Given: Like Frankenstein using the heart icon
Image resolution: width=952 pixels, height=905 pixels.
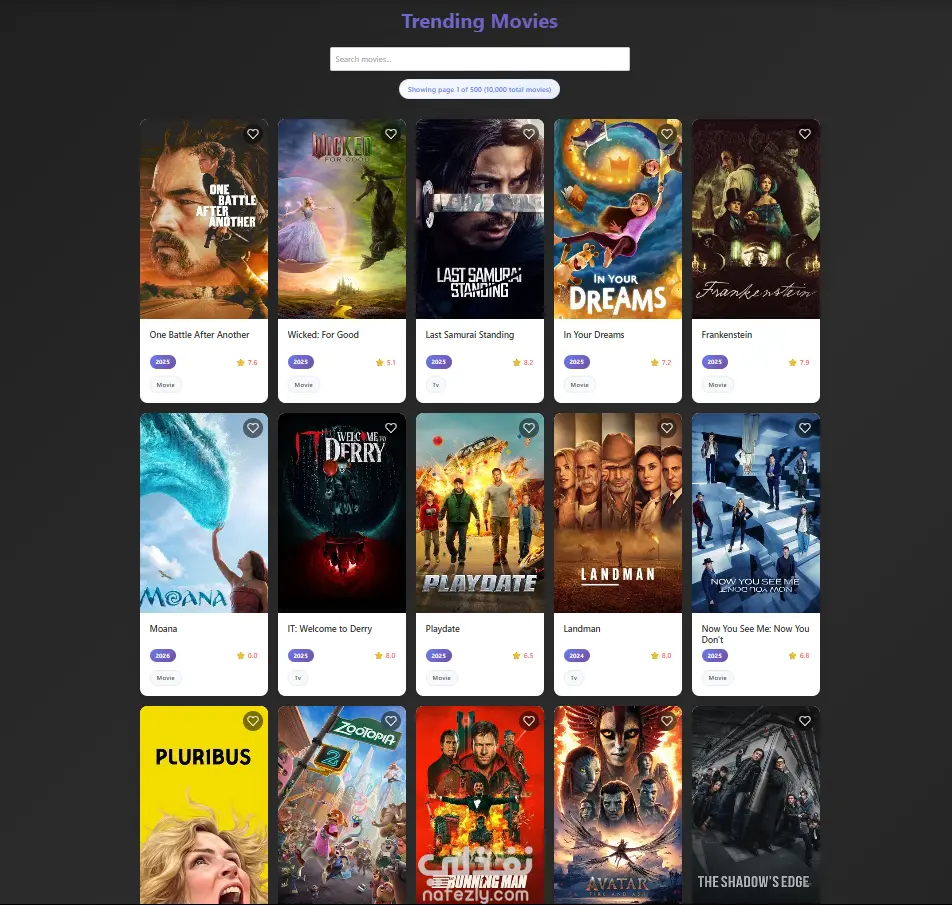Looking at the screenshot, I should click(x=804, y=134).
